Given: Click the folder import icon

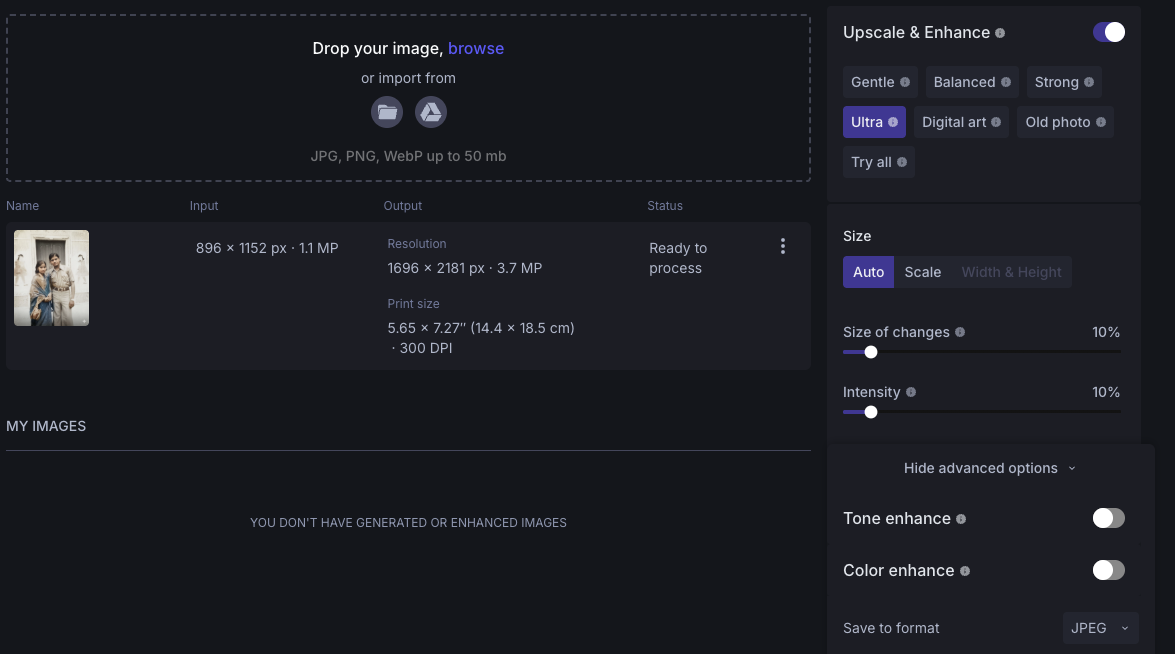Looking at the screenshot, I should pyautogui.click(x=388, y=112).
